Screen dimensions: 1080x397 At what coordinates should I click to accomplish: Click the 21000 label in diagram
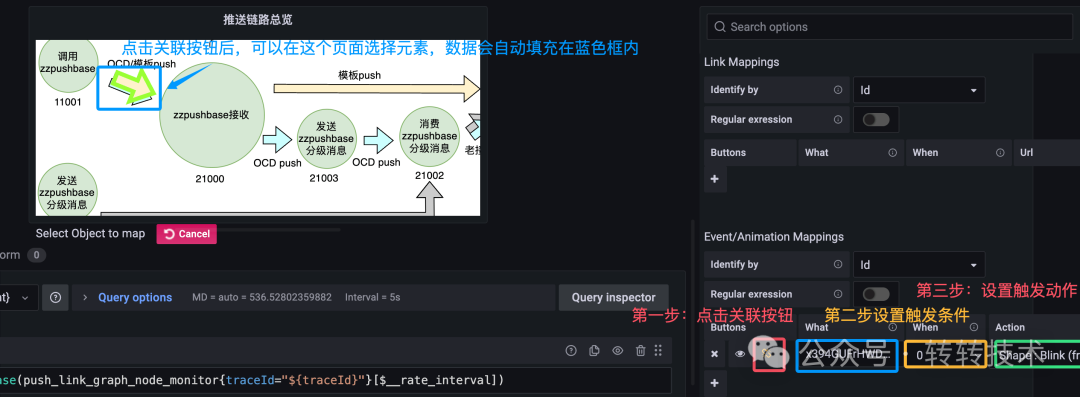[209, 179]
